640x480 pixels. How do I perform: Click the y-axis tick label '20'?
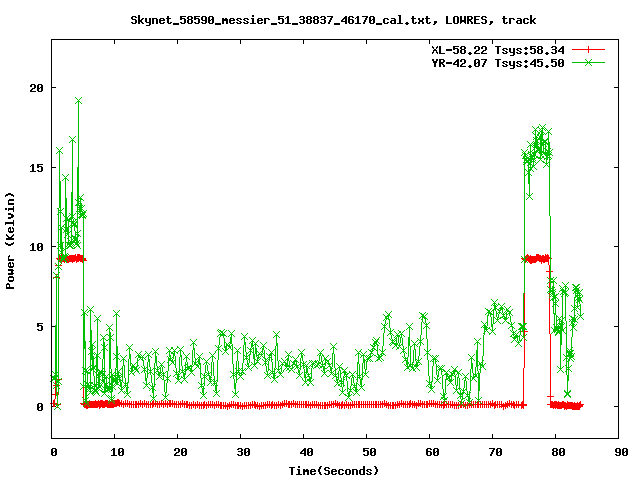click(x=36, y=88)
